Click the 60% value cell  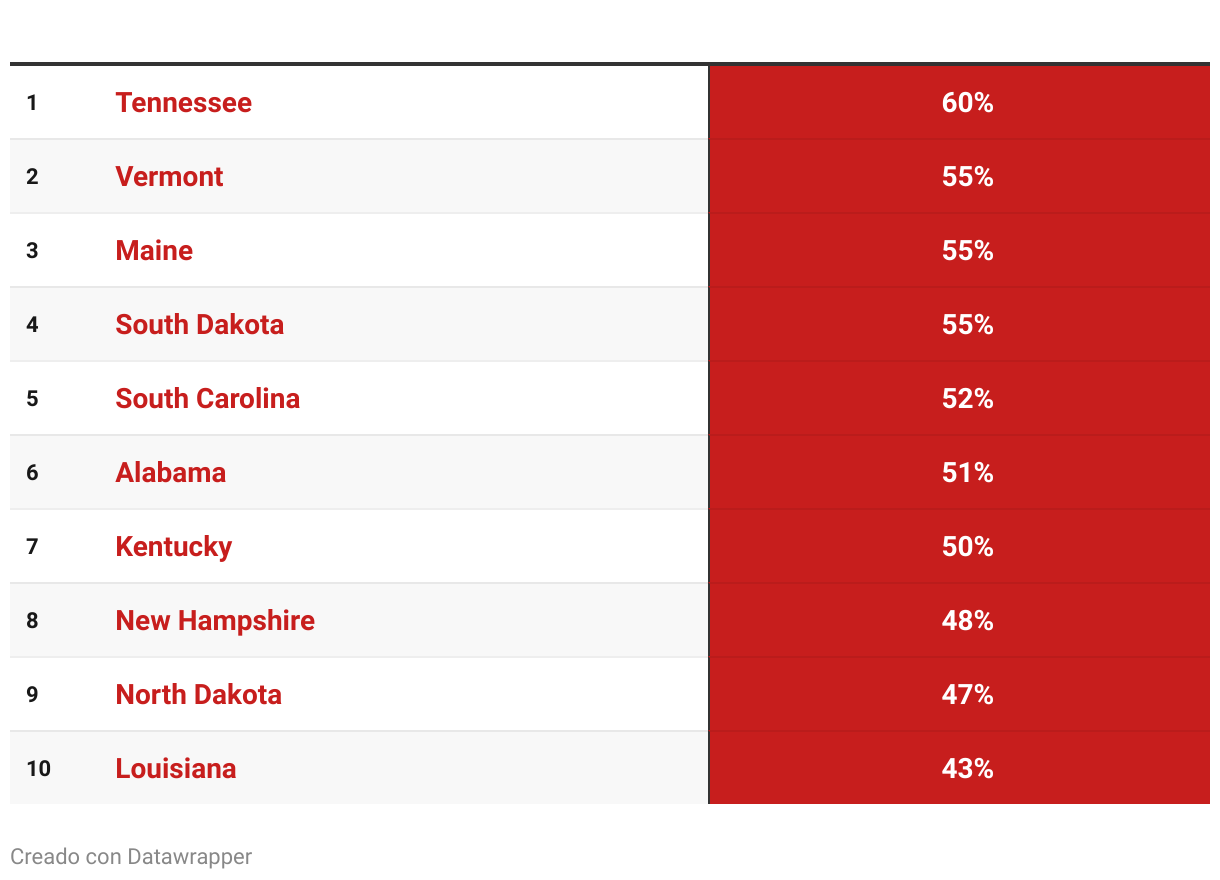[x=967, y=103]
